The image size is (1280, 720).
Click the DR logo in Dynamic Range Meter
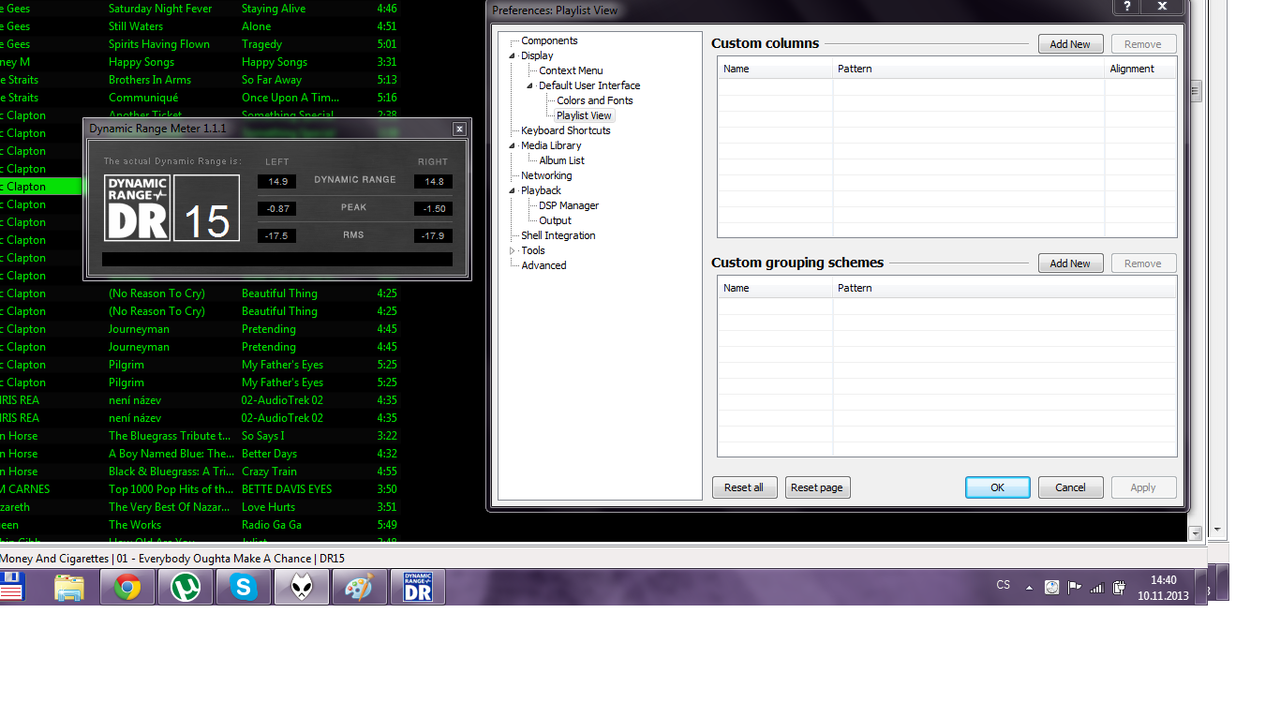pyautogui.click(x=137, y=208)
